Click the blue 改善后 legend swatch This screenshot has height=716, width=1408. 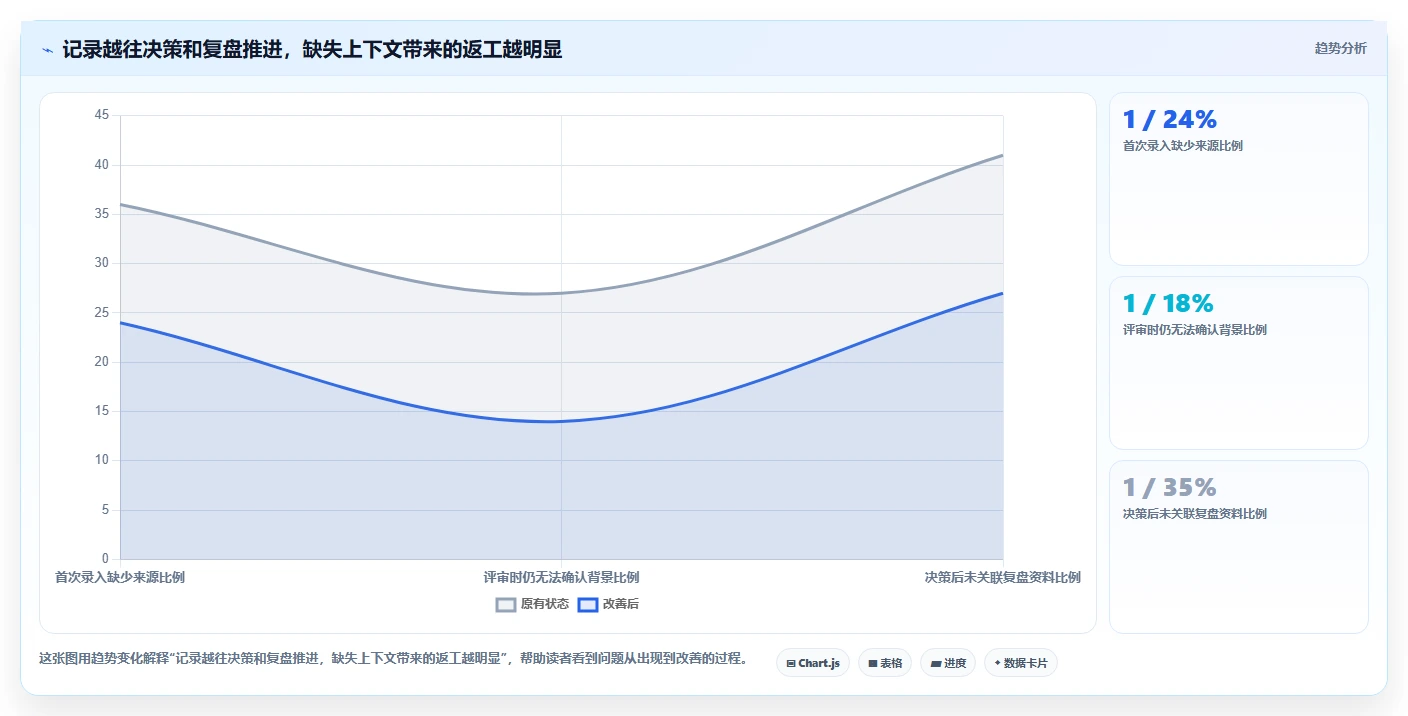[x=588, y=604]
